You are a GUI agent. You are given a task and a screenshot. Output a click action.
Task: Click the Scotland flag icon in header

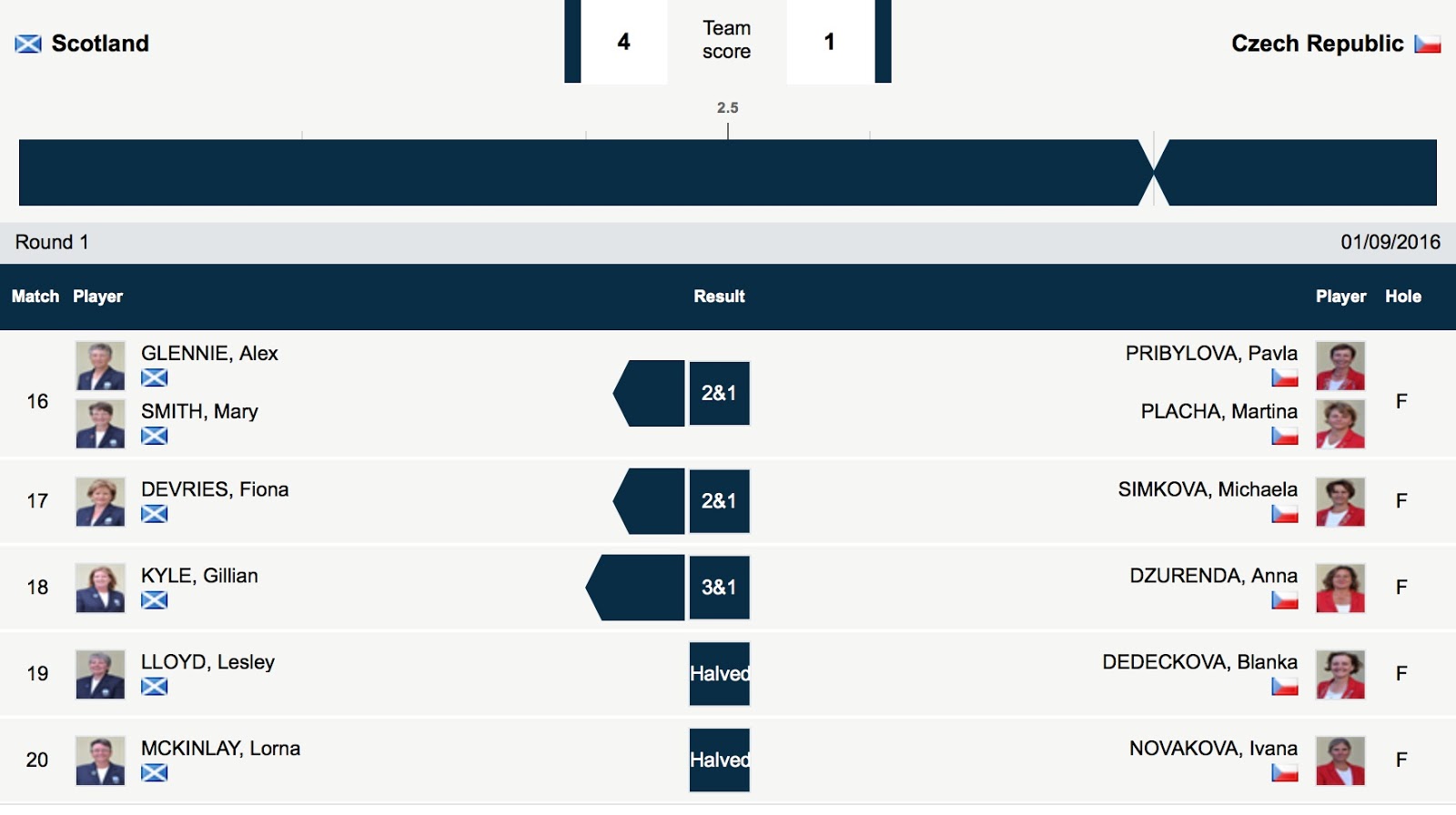pyautogui.click(x=28, y=44)
